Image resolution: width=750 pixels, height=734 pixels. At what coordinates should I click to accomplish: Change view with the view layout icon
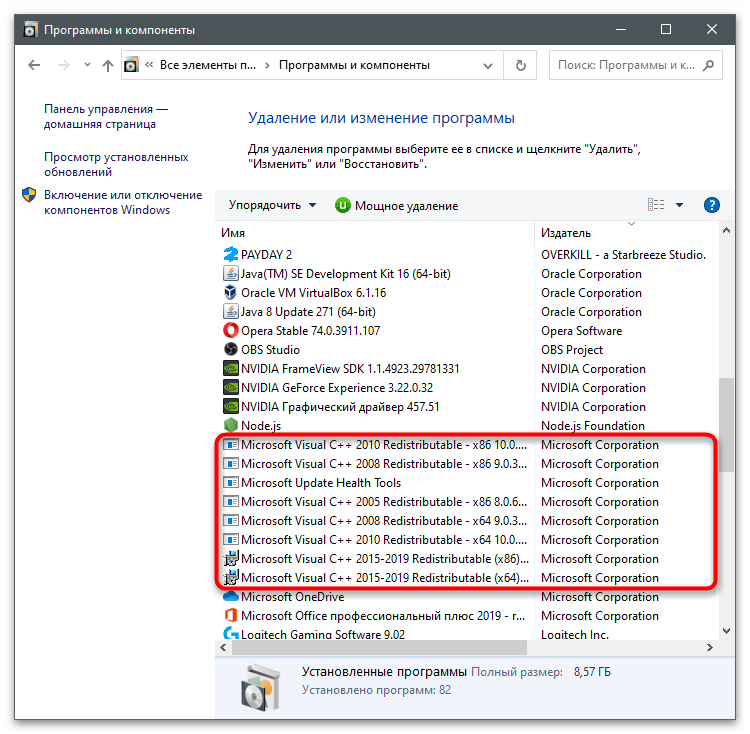[x=656, y=205]
